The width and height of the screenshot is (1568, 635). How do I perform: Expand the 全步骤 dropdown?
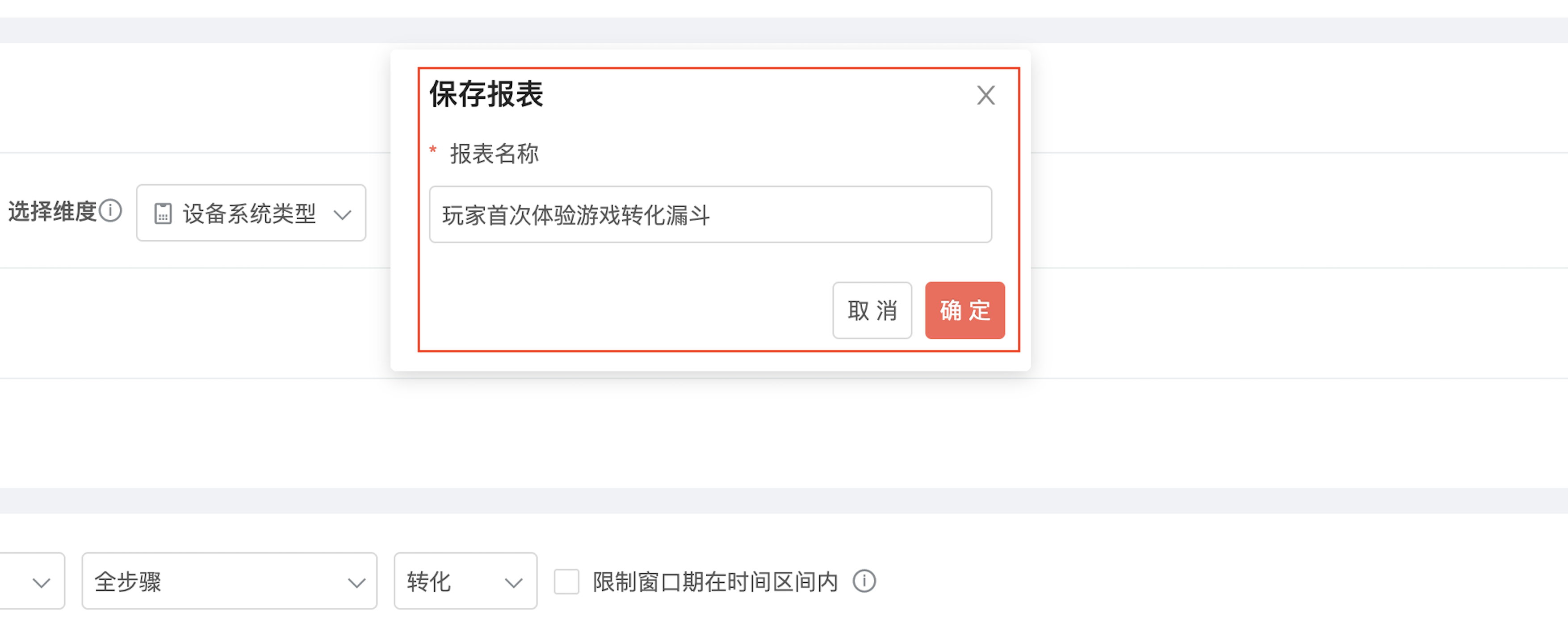click(x=230, y=581)
